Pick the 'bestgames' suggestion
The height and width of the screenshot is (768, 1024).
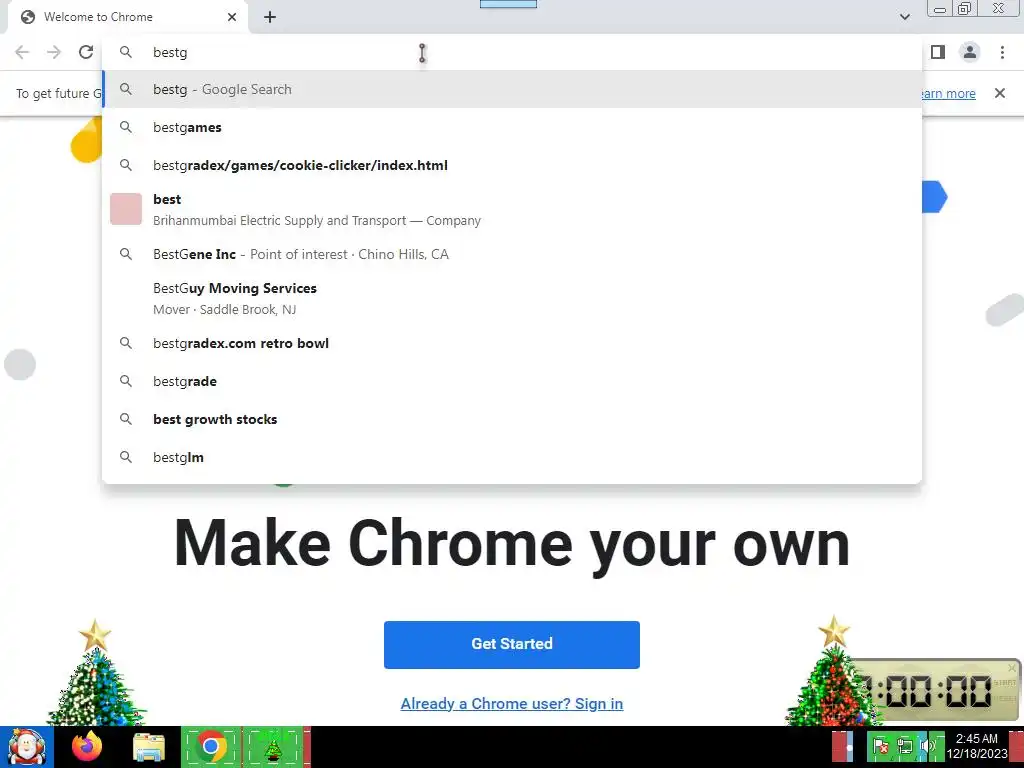pyautogui.click(x=512, y=127)
